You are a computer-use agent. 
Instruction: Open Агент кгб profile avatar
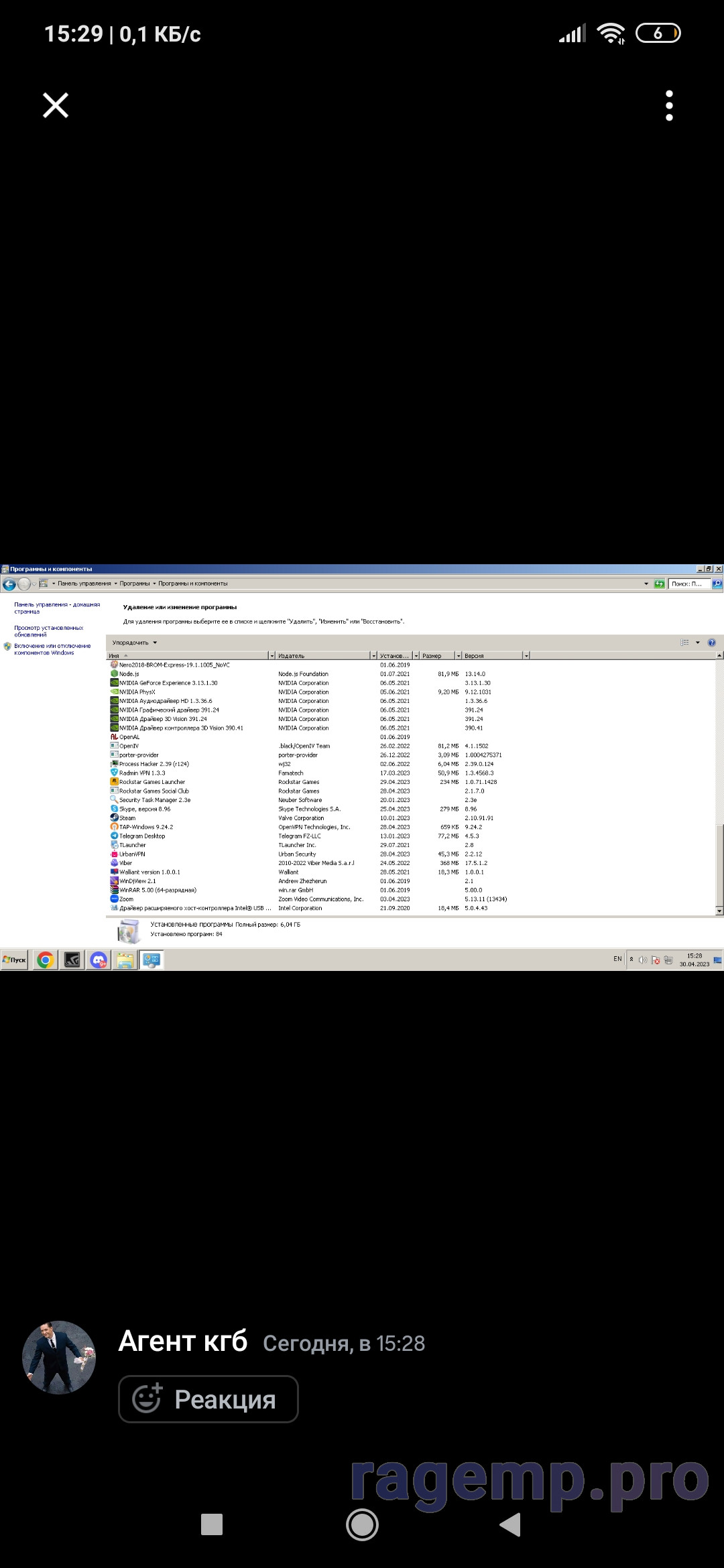click(x=59, y=1358)
